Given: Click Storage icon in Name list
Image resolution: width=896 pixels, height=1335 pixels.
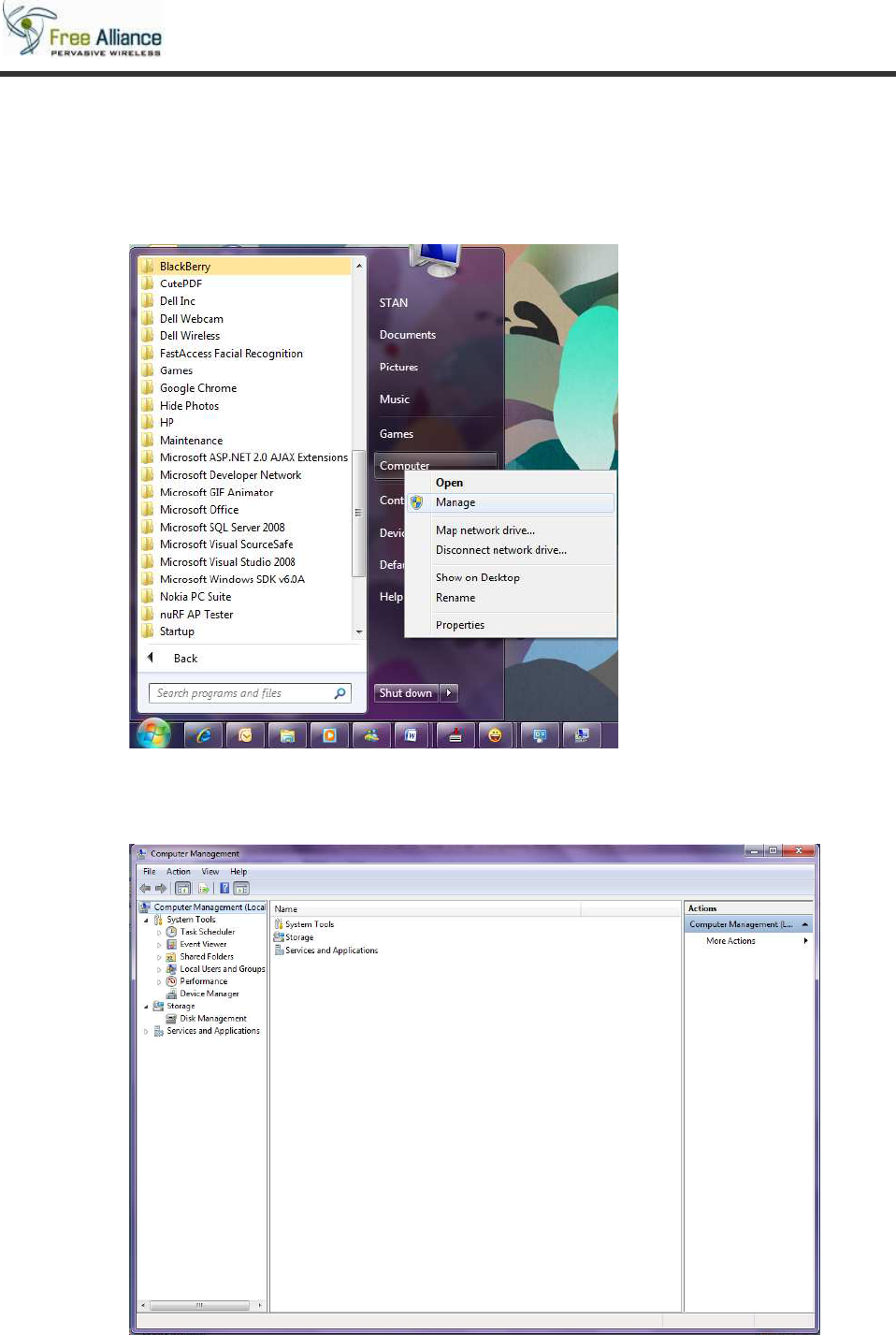Looking at the screenshot, I should tap(279, 936).
